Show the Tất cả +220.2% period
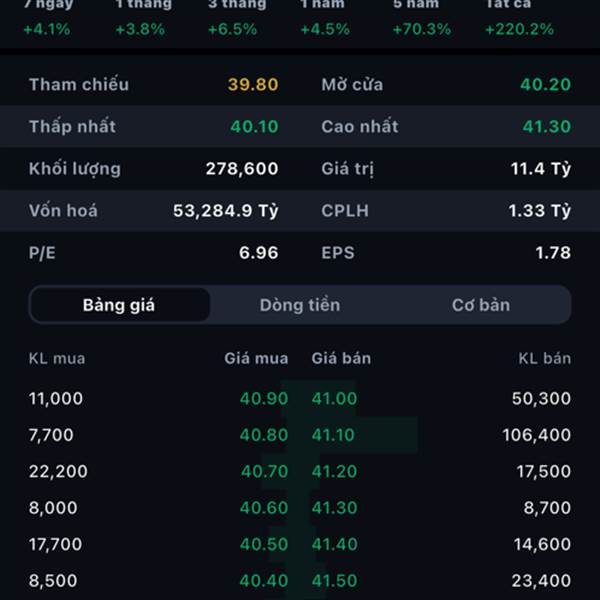600x600 pixels. click(519, 18)
